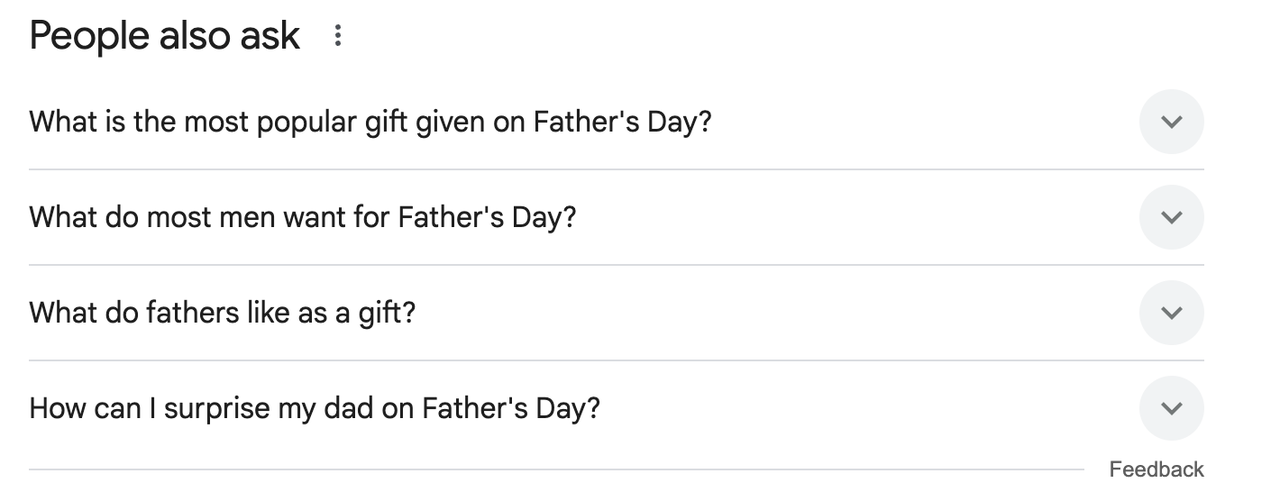Image resolution: width=1280 pixels, height=492 pixels.
Task: Click the 'People also ask' heading
Action: pos(164,37)
